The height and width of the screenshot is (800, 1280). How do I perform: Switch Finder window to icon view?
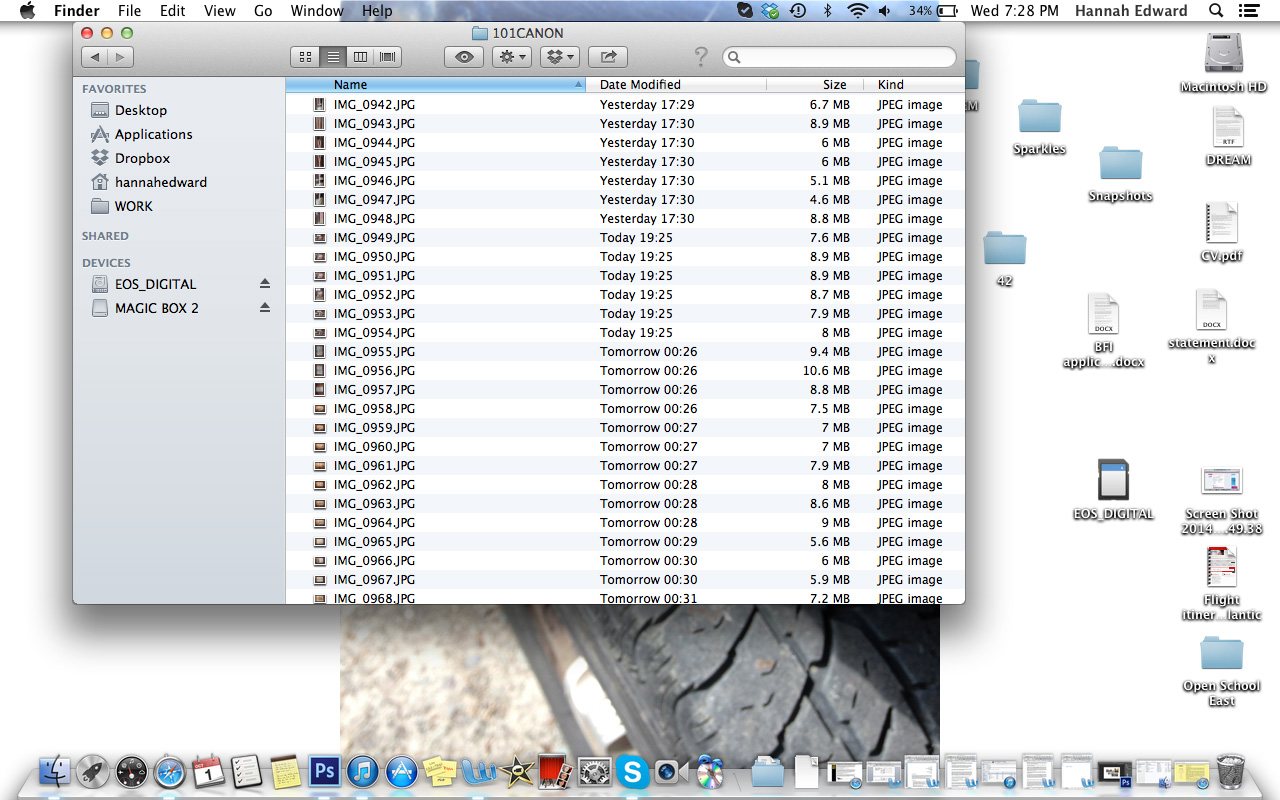(306, 57)
